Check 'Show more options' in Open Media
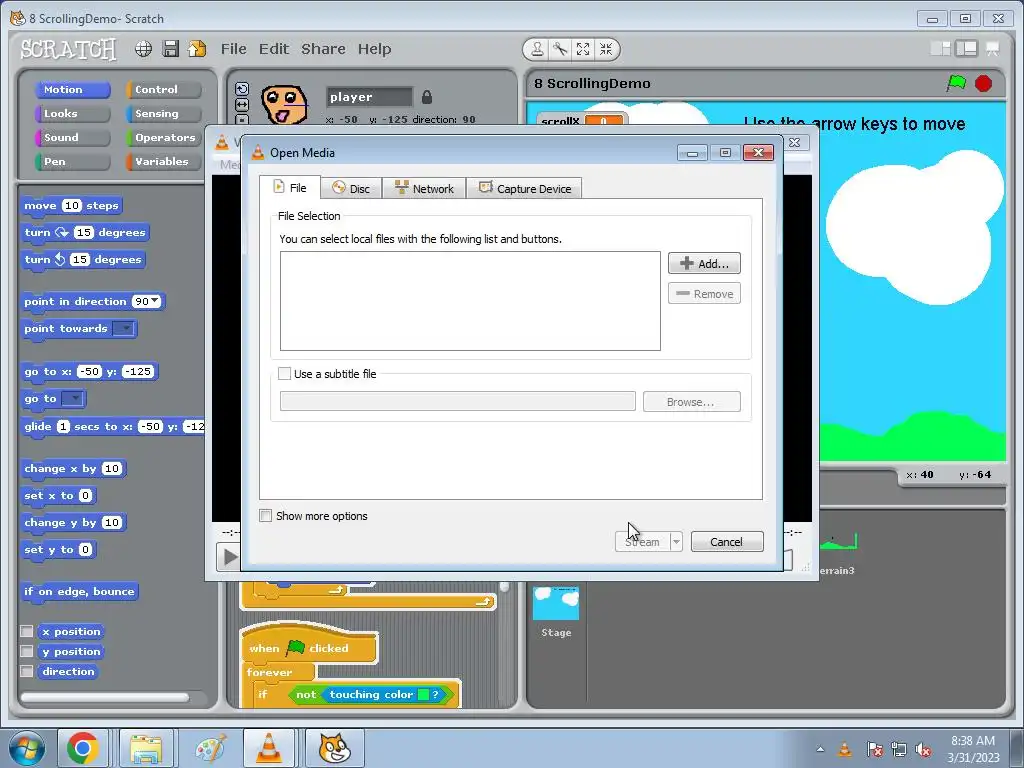The image size is (1024, 768). [x=266, y=515]
